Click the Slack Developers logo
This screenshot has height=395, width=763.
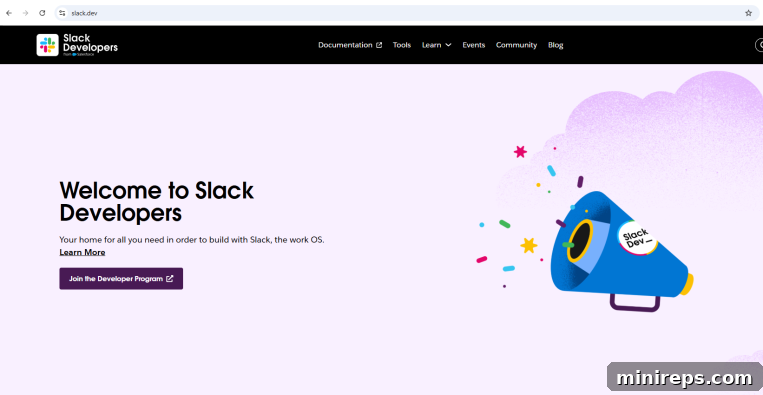click(77, 45)
